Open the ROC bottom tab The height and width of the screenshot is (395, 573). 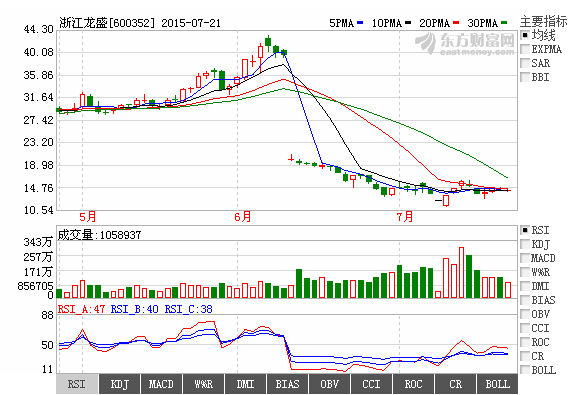coord(413,384)
